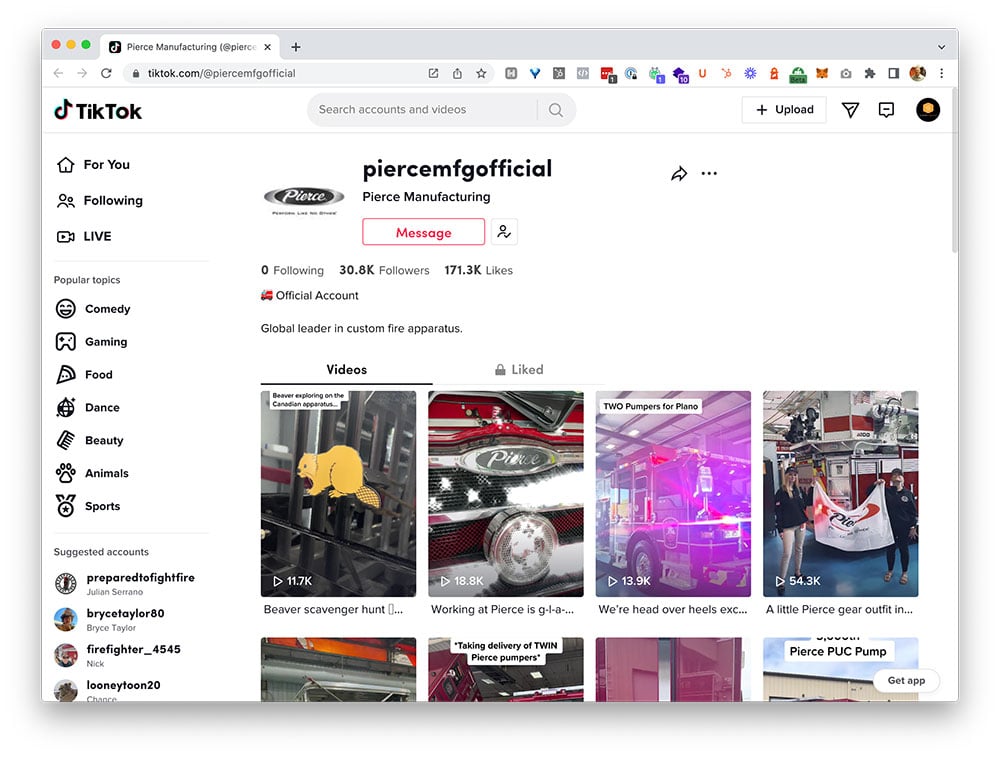Expand the tab search chevron

[941, 47]
